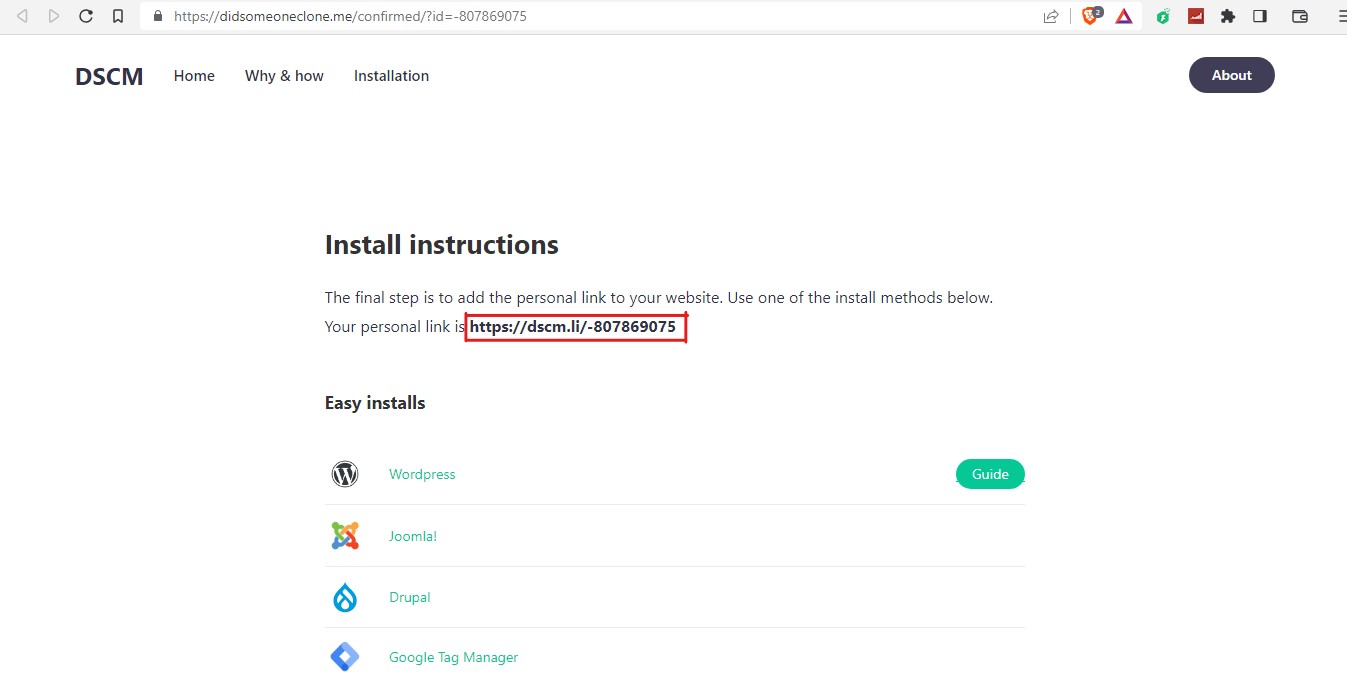Click the Joomla logo icon
Viewport: 1347px width, 697px height.
click(345, 536)
